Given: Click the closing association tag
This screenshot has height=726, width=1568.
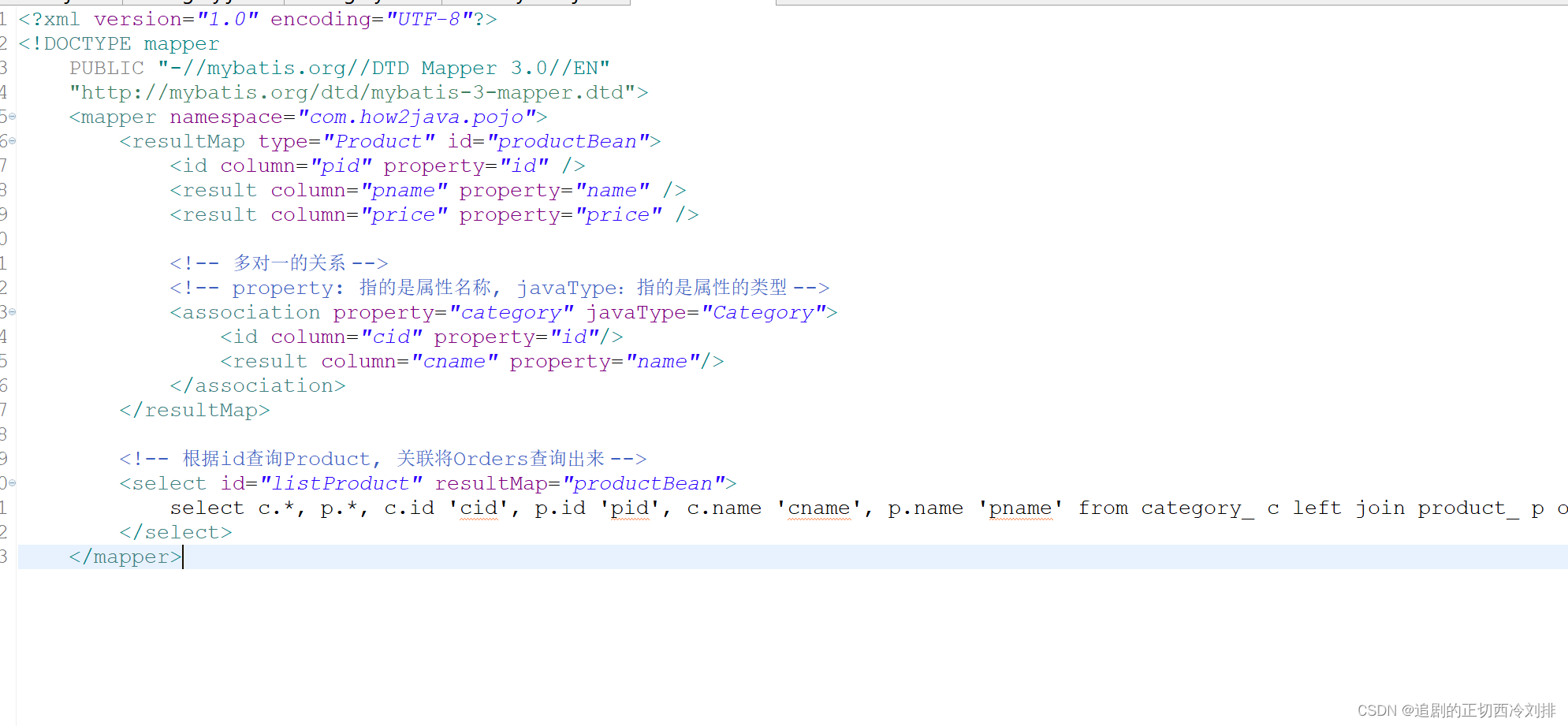Looking at the screenshot, I should pyautogui.click(x=258, y=386).
